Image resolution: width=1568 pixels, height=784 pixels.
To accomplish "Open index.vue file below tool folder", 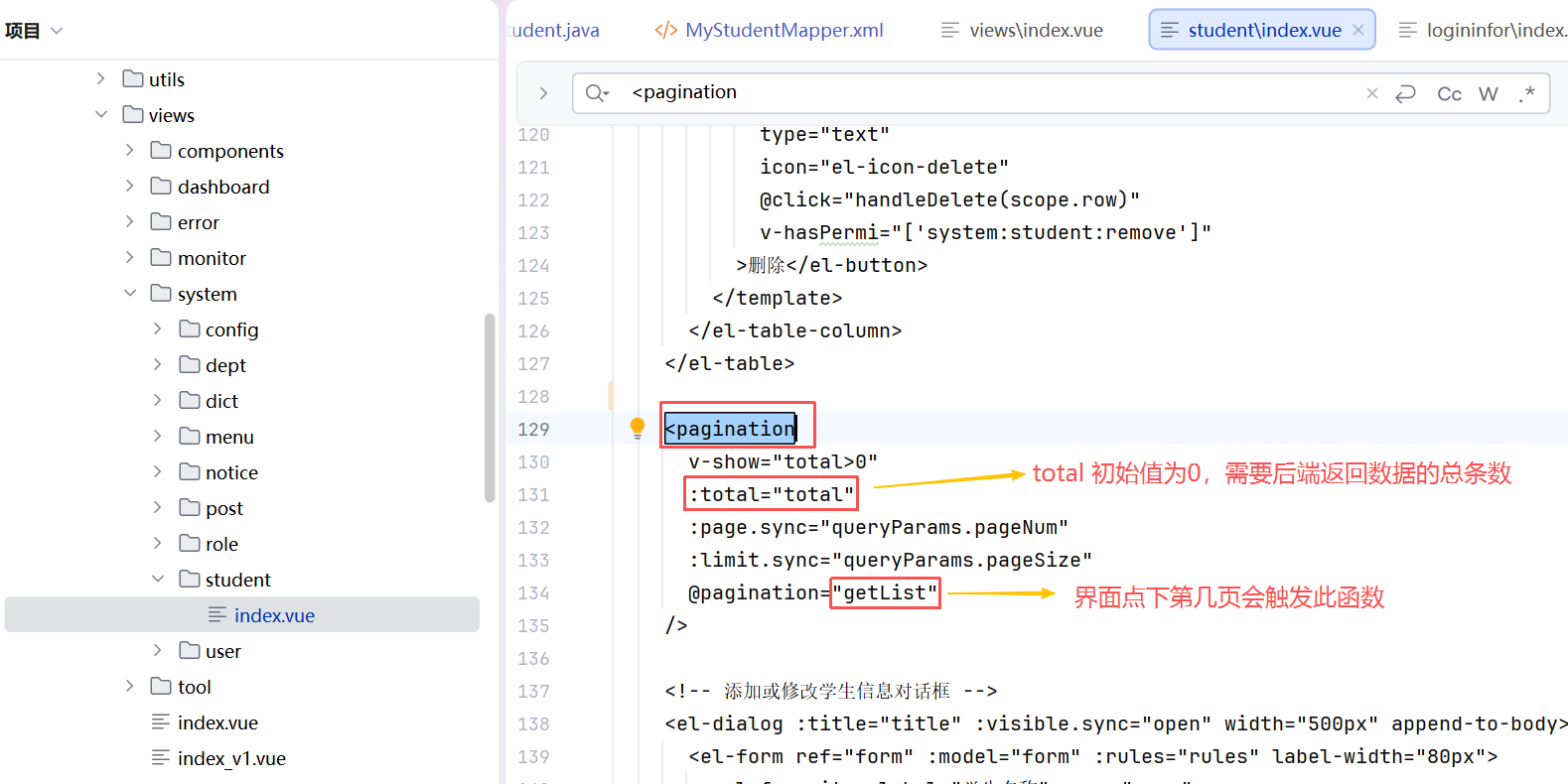I will pos(217,722).
